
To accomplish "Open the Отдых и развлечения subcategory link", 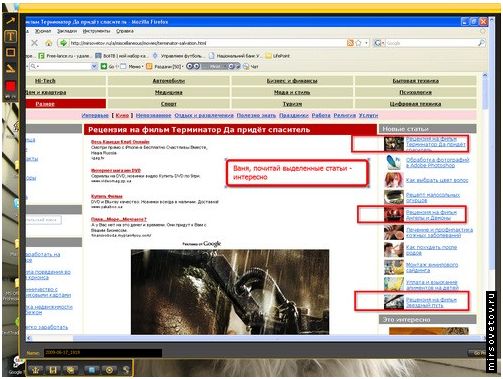I will click(204, 115).
